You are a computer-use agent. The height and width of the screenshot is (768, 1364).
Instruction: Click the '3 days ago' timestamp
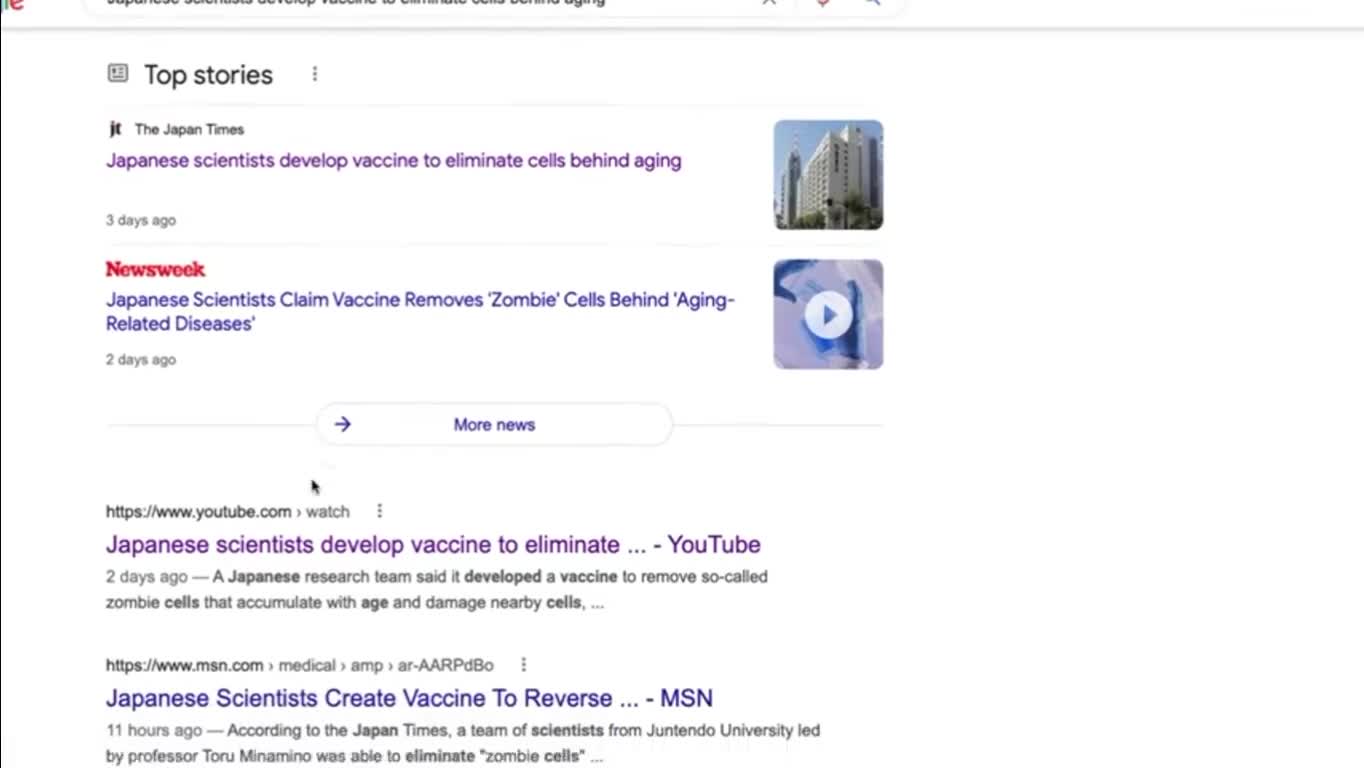tap(141, 220)
